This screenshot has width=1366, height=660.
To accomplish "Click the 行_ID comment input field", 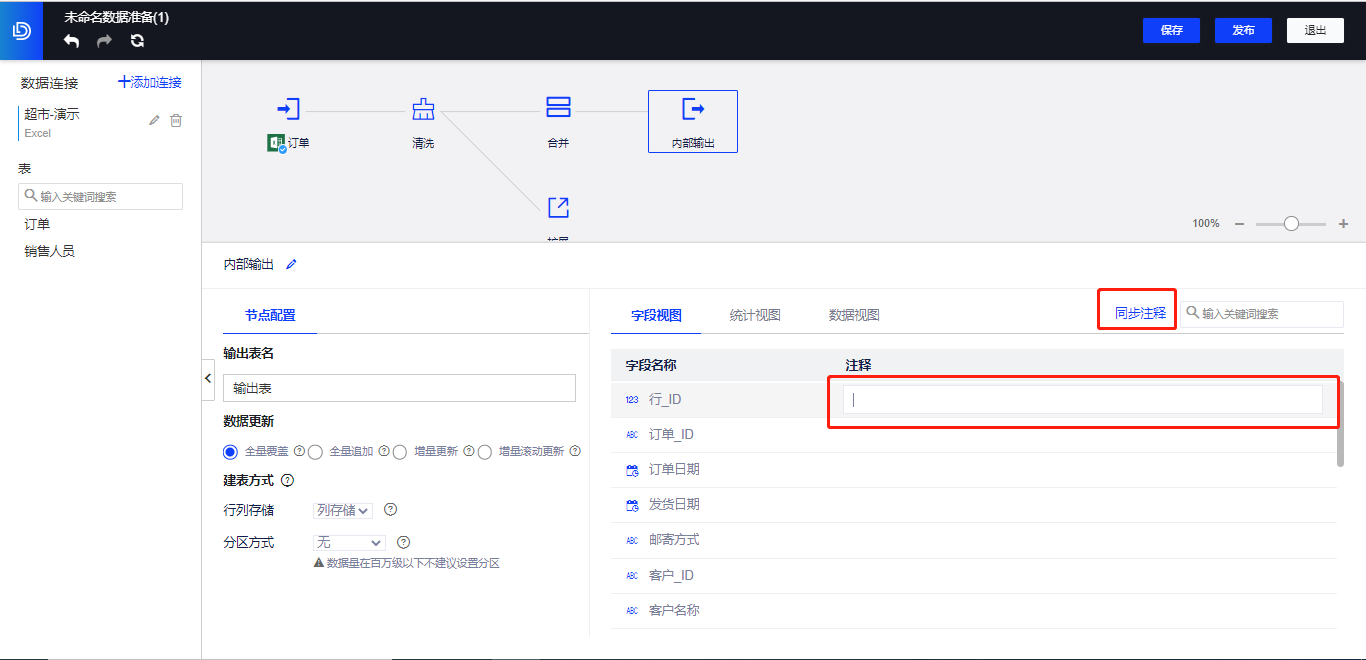I will (1085, 398).
